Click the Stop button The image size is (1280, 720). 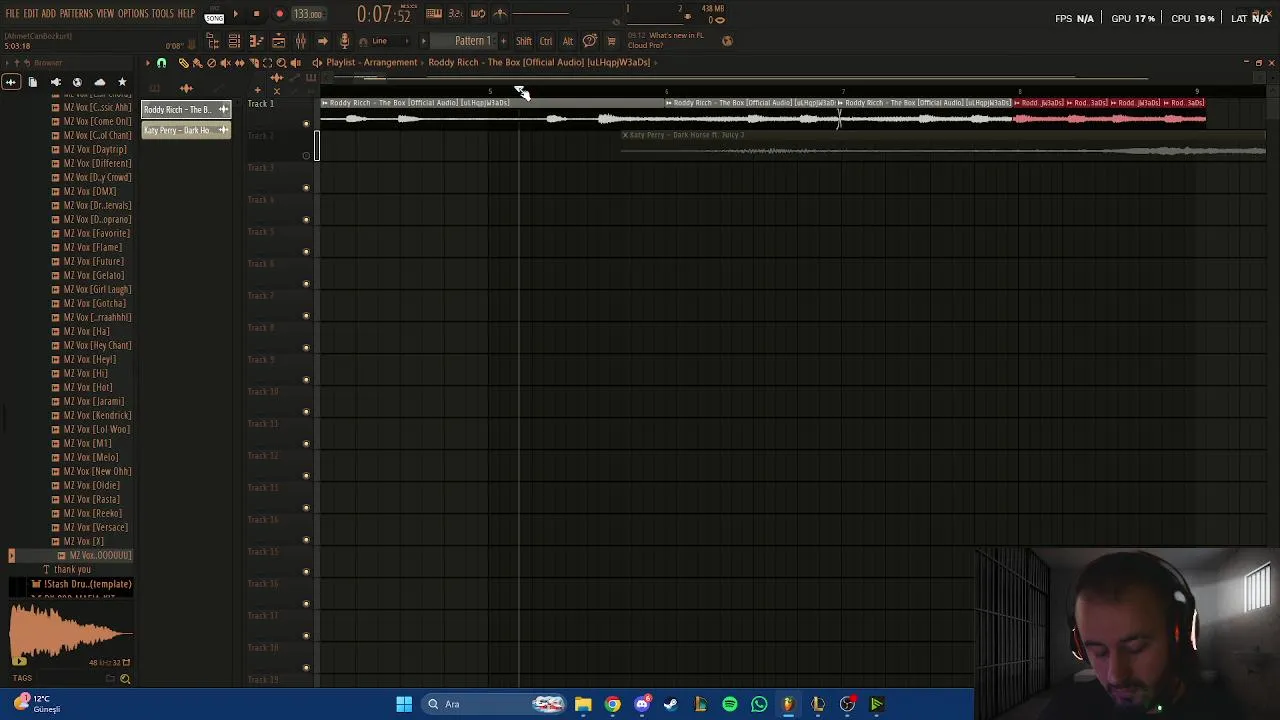click(256, 14)
